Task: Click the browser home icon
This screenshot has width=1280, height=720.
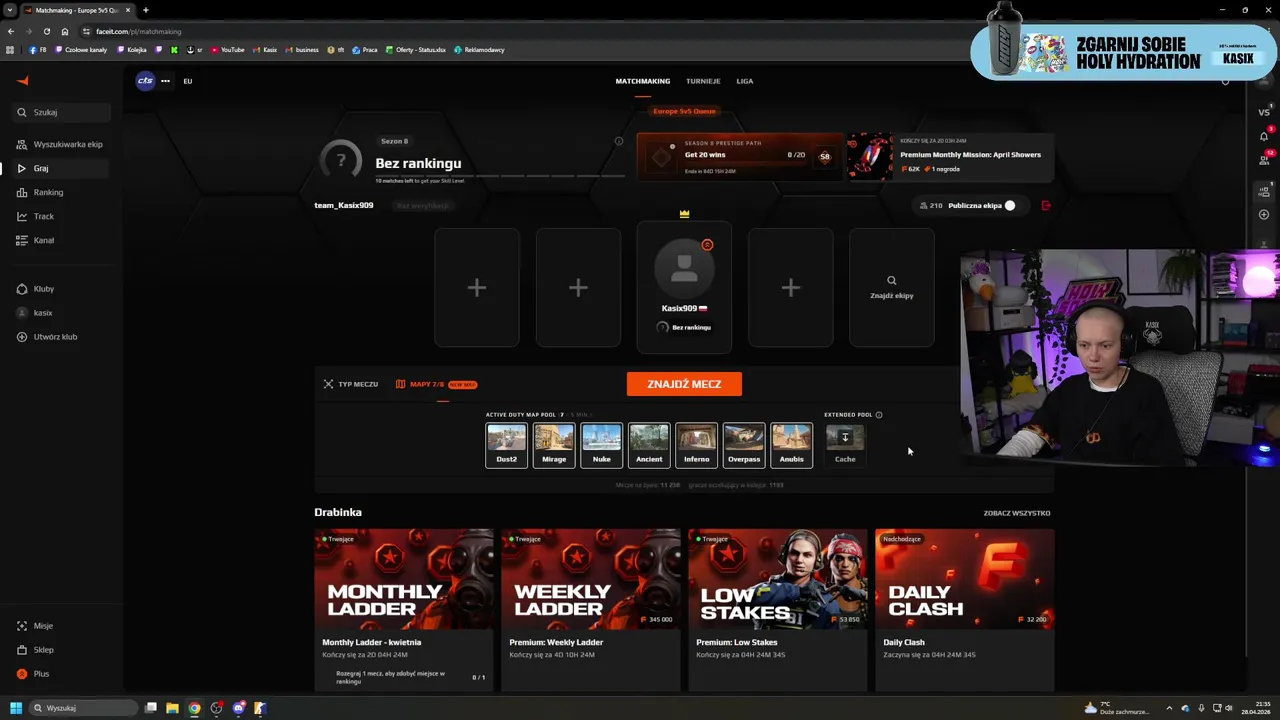Action: [x=65, y=31]
